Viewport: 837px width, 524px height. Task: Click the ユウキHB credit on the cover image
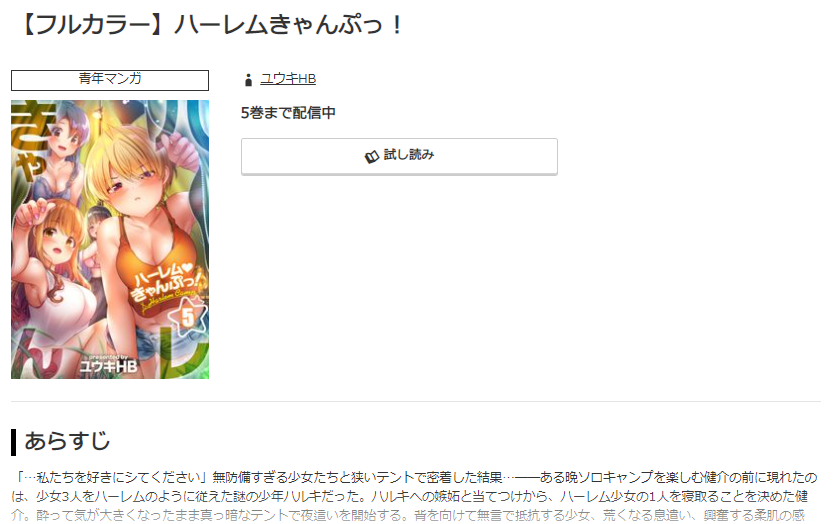click(108, 367)
